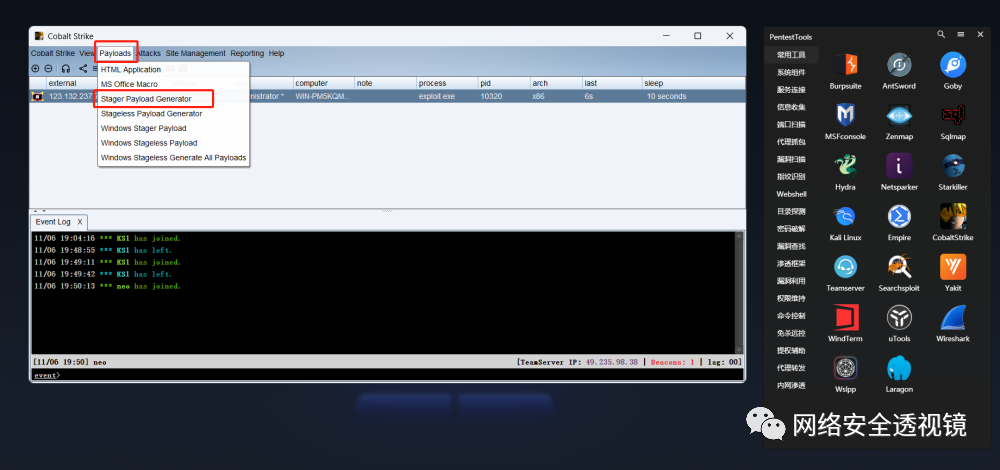Choose HTML Application from Payloads menu
1000x470 pixels.
tap(173, 70)
